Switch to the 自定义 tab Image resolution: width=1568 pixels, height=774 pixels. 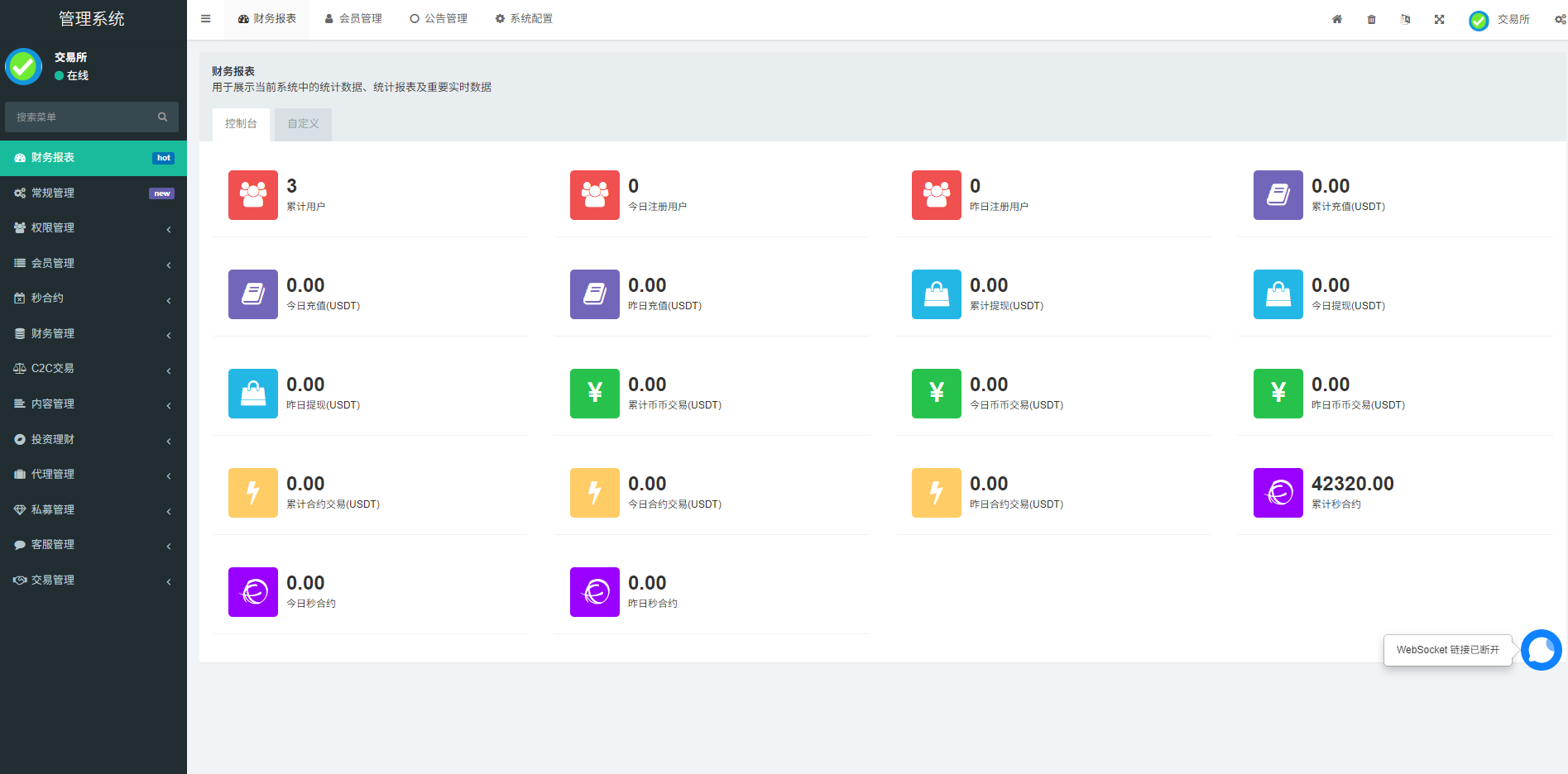click(x=303, y=124)
